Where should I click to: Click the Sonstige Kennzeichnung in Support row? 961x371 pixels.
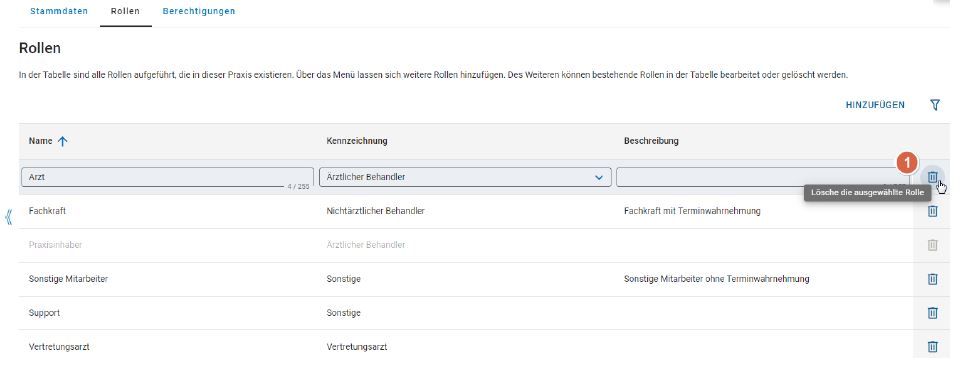click(x=344, y=313)
